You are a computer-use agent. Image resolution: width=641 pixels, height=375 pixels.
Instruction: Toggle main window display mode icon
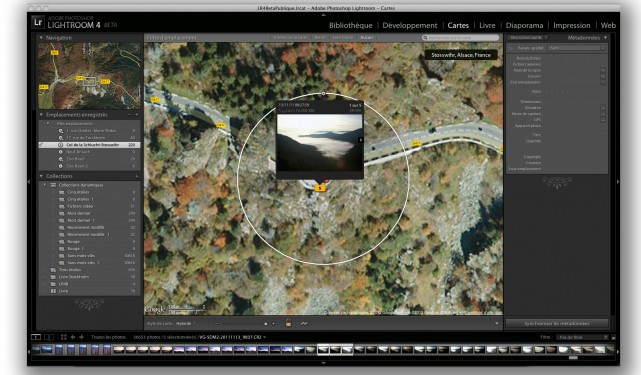point(36,337)
